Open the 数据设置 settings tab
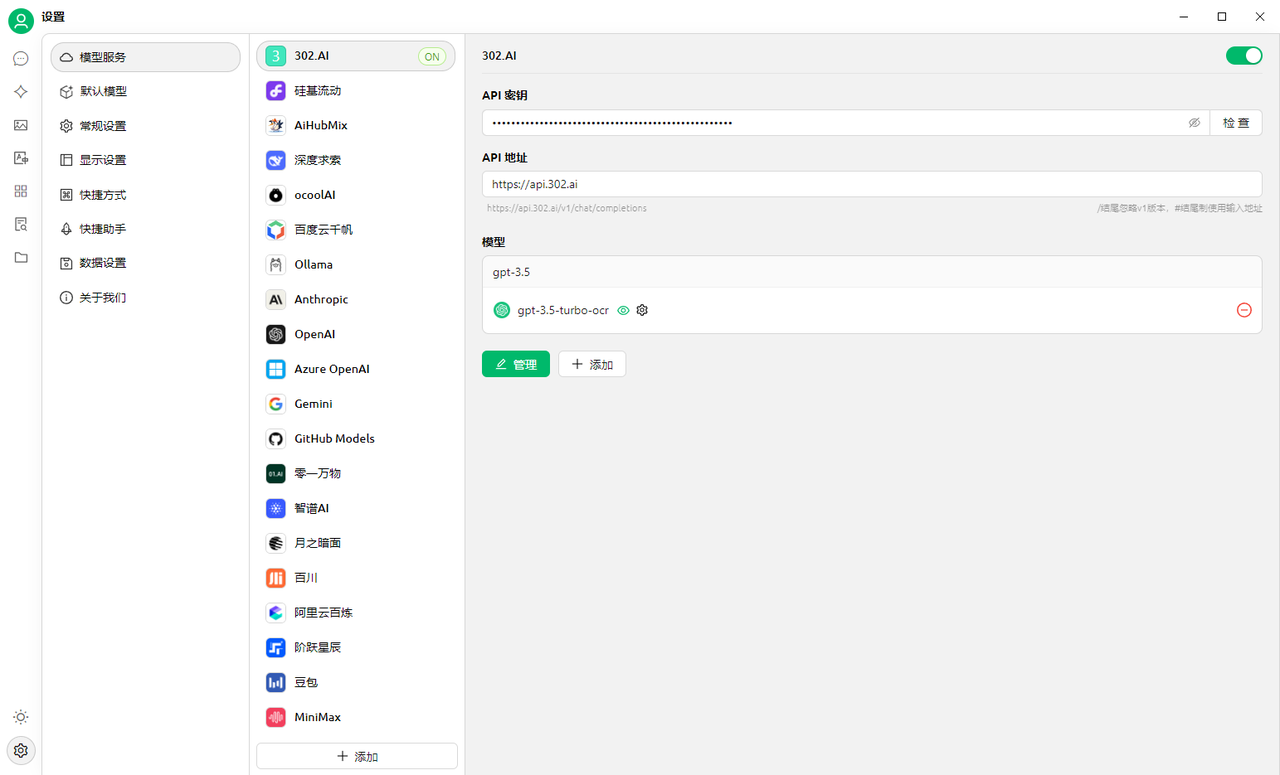 click(x=146, y=263)
